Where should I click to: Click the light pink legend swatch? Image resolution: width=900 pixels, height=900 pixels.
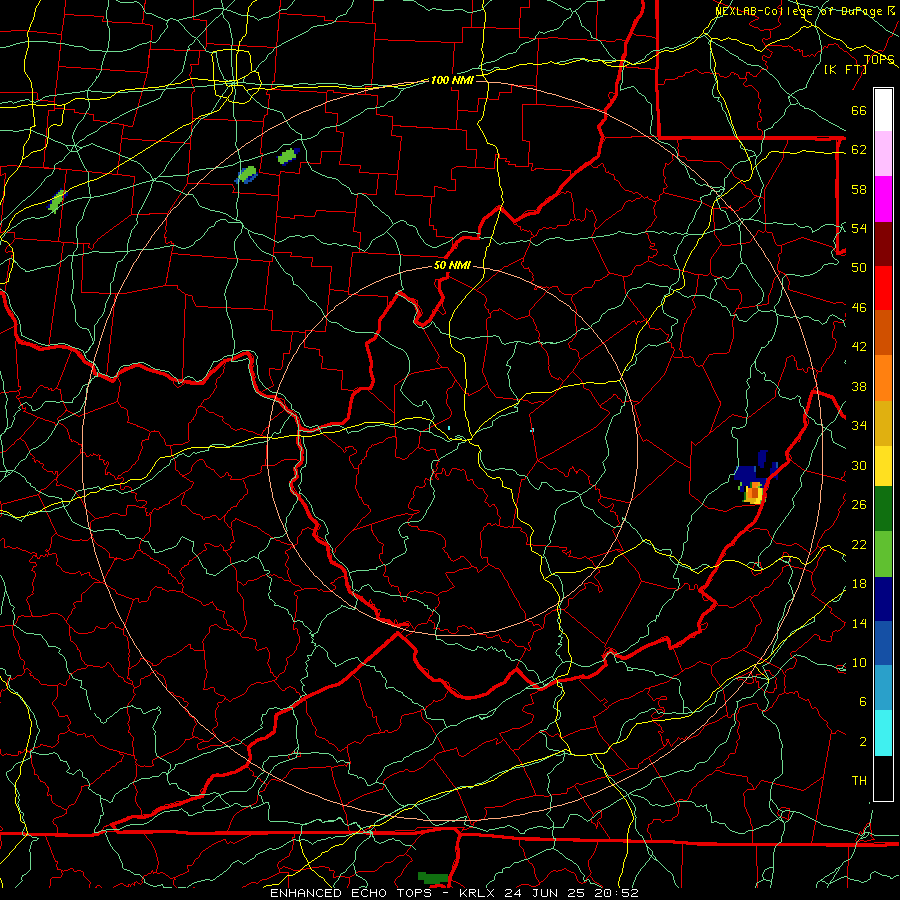(x=883, y=154)
